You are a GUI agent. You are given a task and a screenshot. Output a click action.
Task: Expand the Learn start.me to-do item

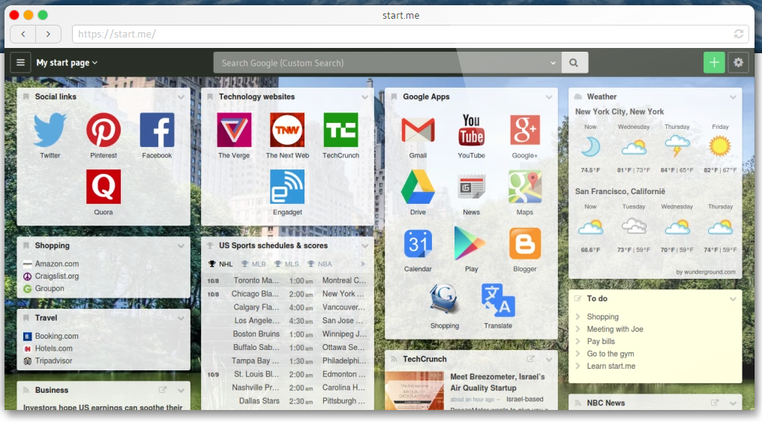(578, 366)
